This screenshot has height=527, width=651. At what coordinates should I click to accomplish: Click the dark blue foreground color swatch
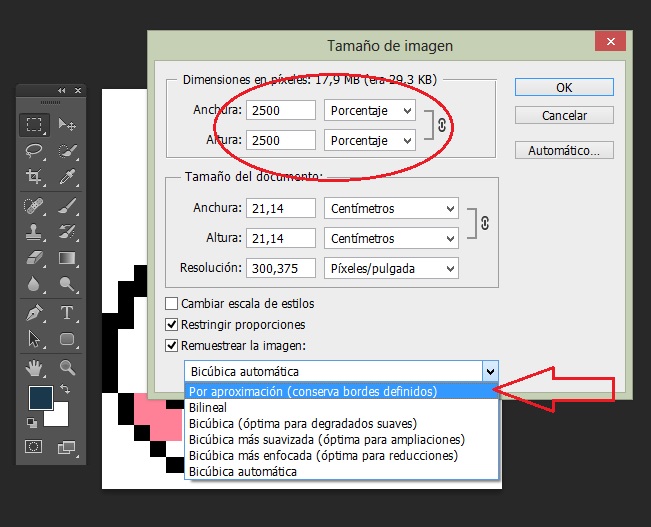(x=41, y=398)
